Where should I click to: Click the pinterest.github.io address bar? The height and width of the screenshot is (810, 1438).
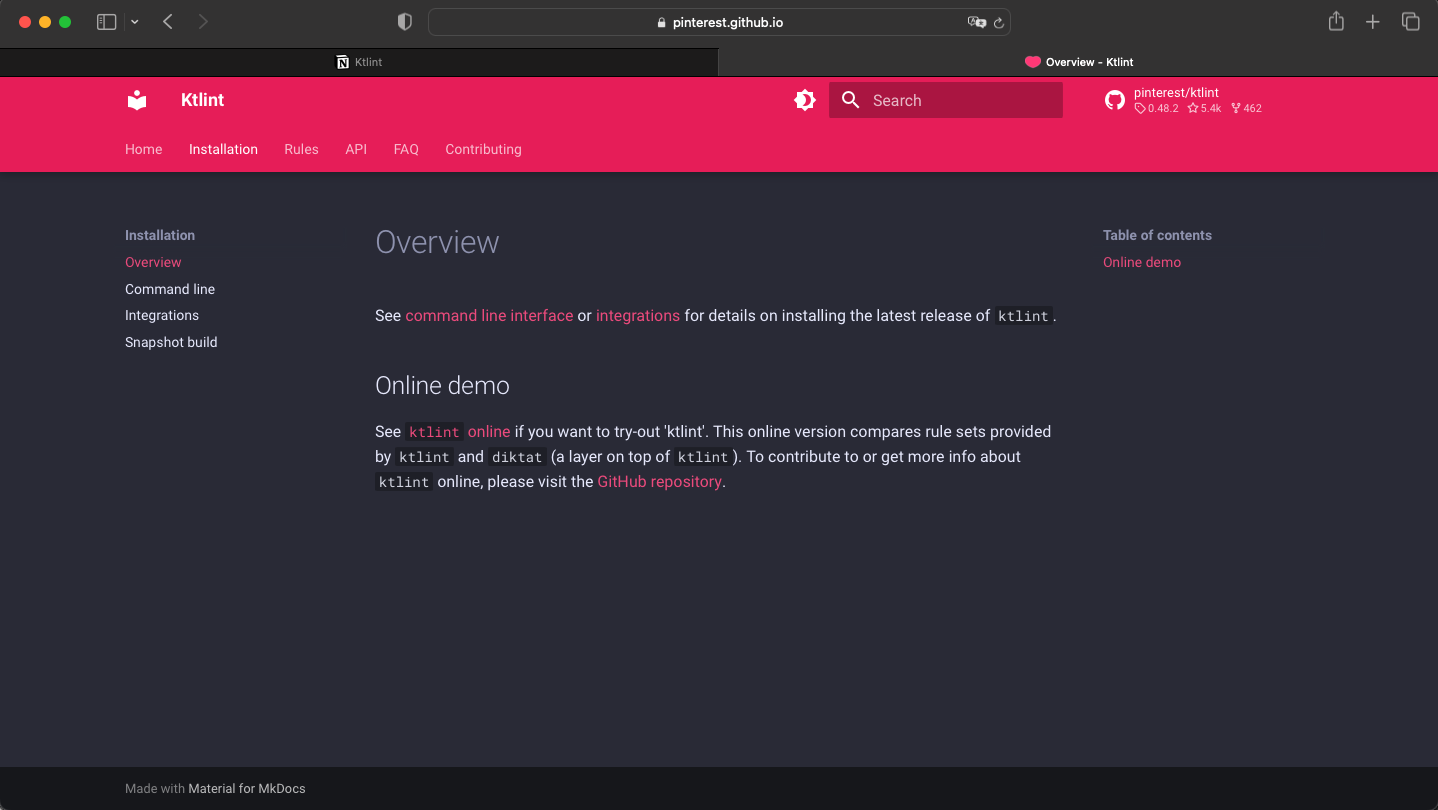tap(719, 22)
